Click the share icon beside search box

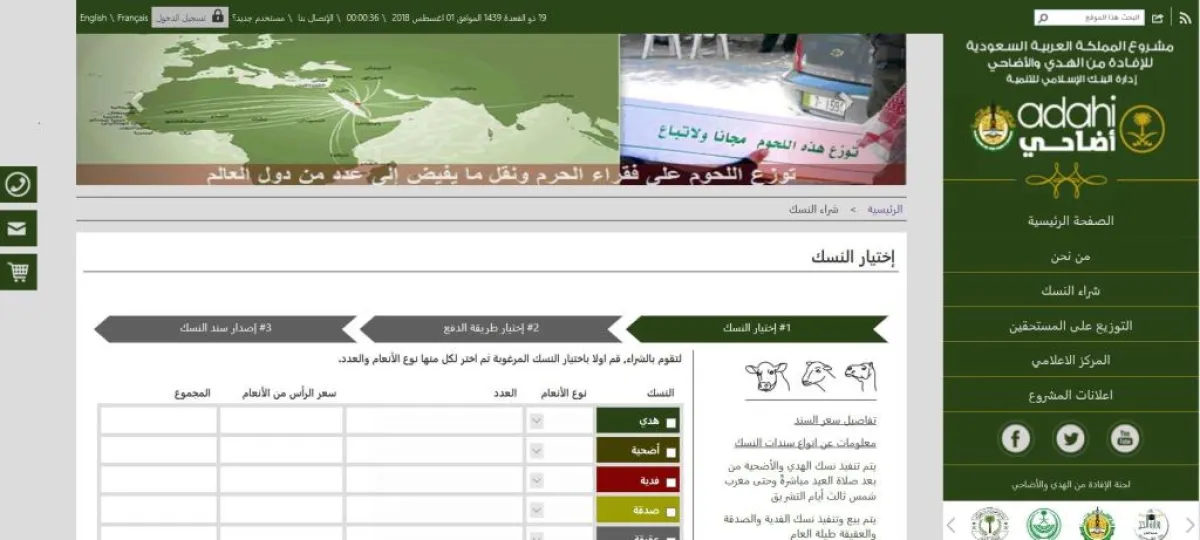pos(1158,18)
